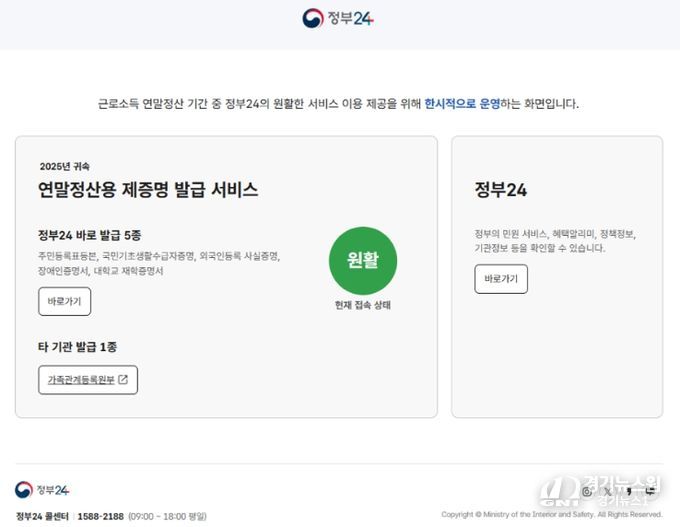Click the green 원활 status circle

[363, 260]
